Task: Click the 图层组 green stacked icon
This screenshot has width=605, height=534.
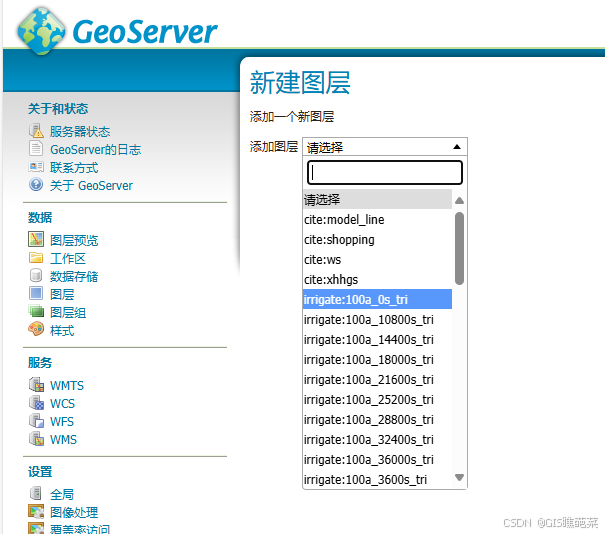Action: click(x=36, y=311)
